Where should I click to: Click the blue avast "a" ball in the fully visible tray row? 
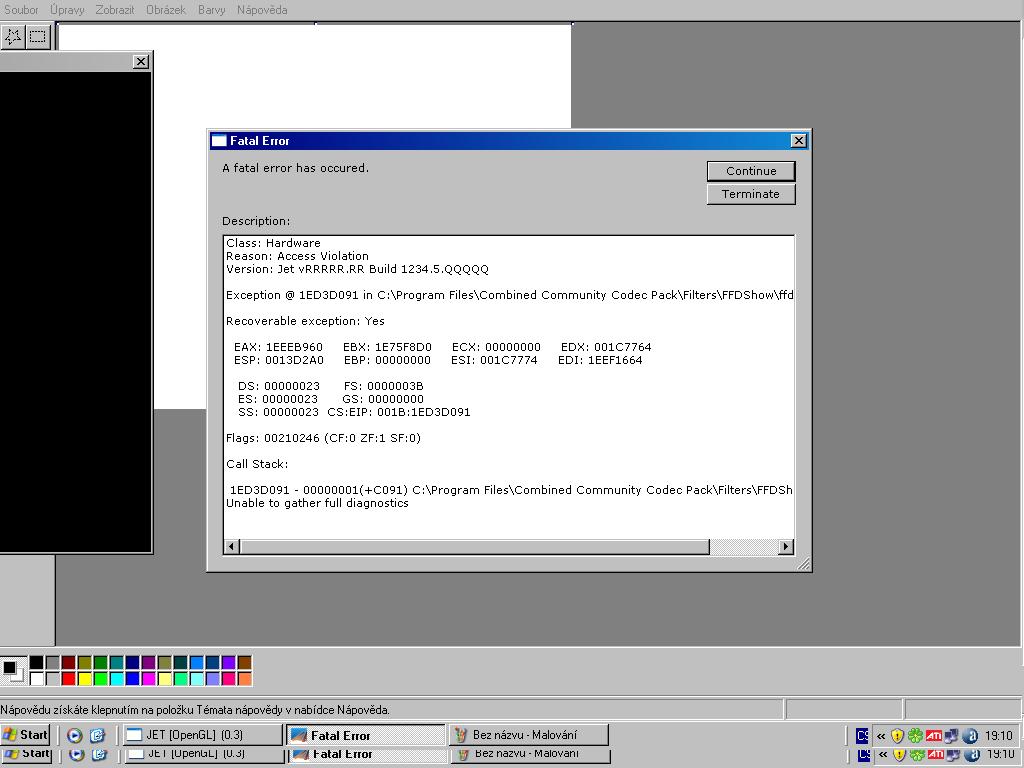click(x=970, y=736)
